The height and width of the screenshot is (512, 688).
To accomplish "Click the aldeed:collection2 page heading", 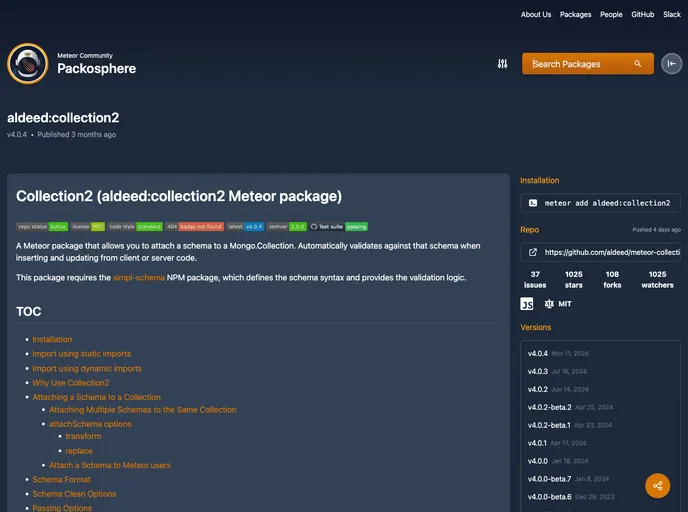I will tap(63, 118).
